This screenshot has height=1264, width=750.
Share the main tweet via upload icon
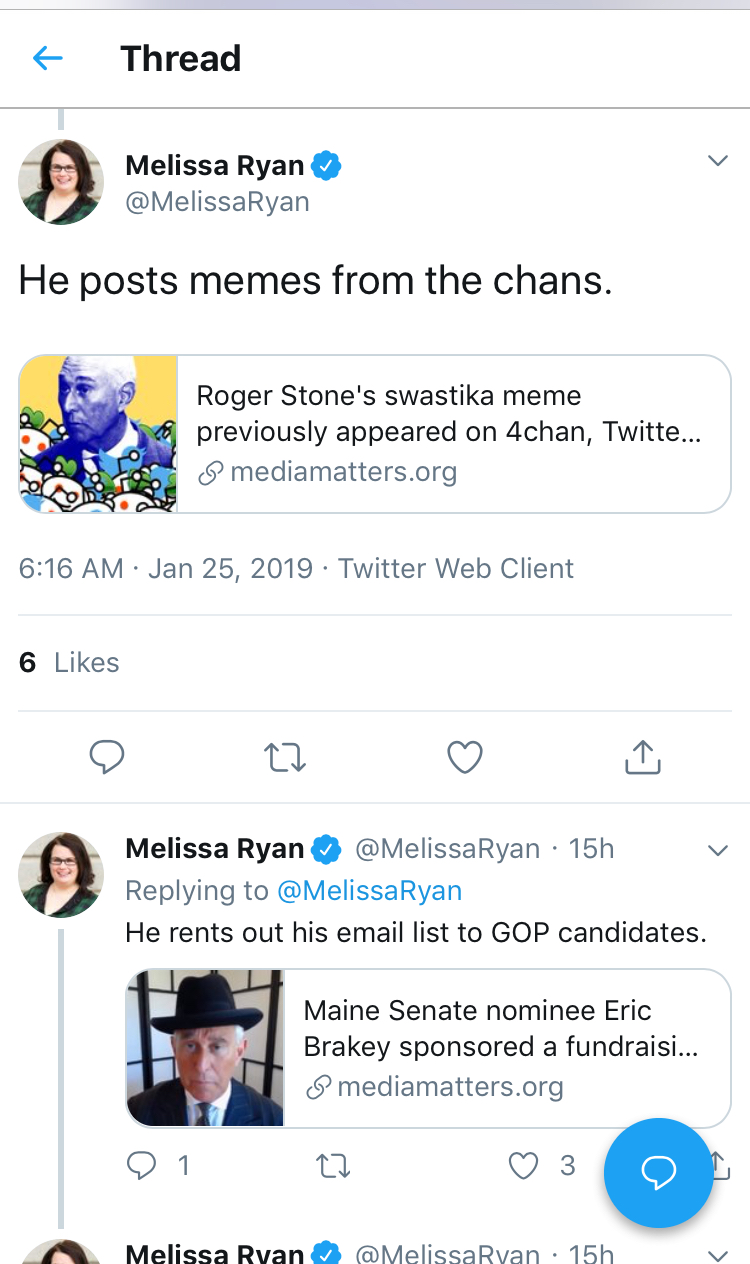(642, 757)
